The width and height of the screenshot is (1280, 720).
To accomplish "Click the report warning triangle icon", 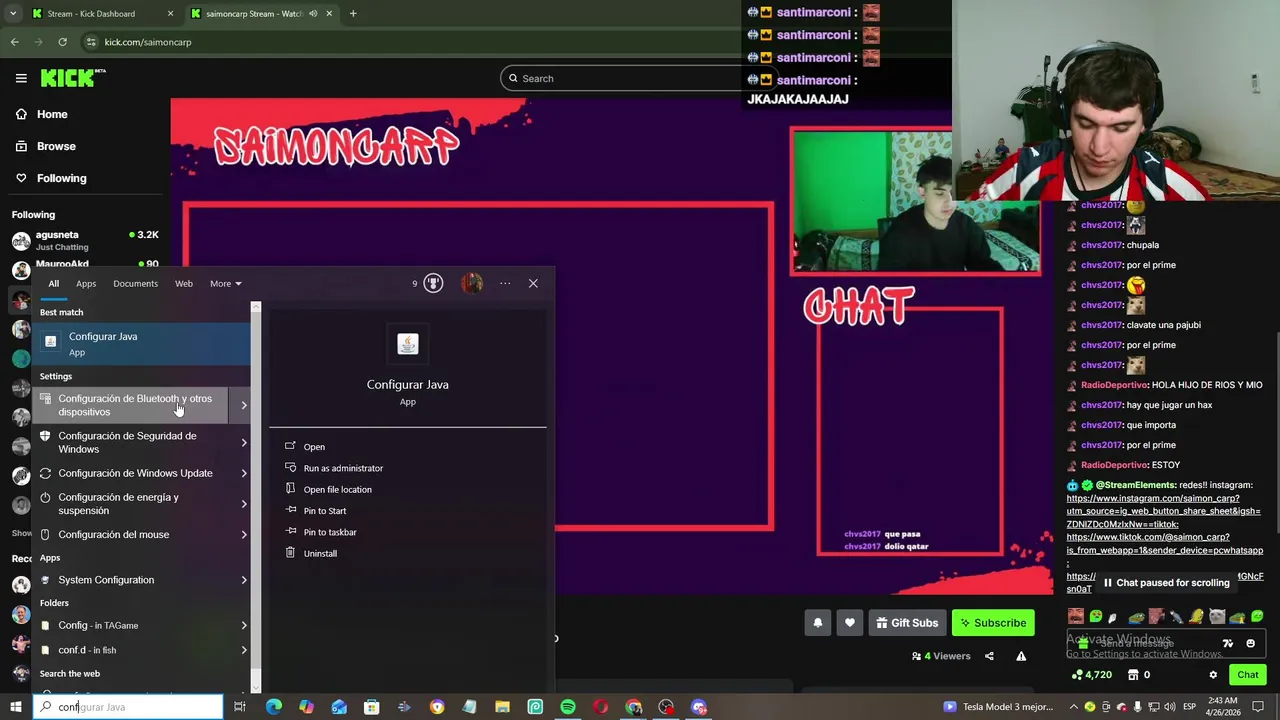I will pos(1021,656).
